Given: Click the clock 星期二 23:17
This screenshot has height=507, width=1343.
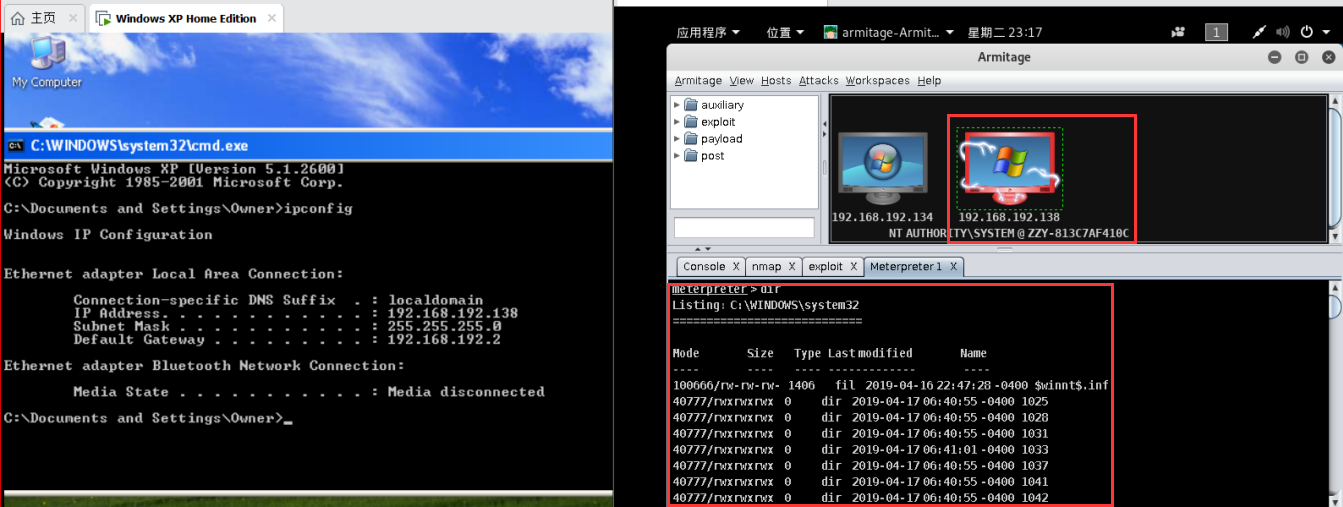Looking at the screenshot, I should pyautogui.click(x=1007, y=32).
